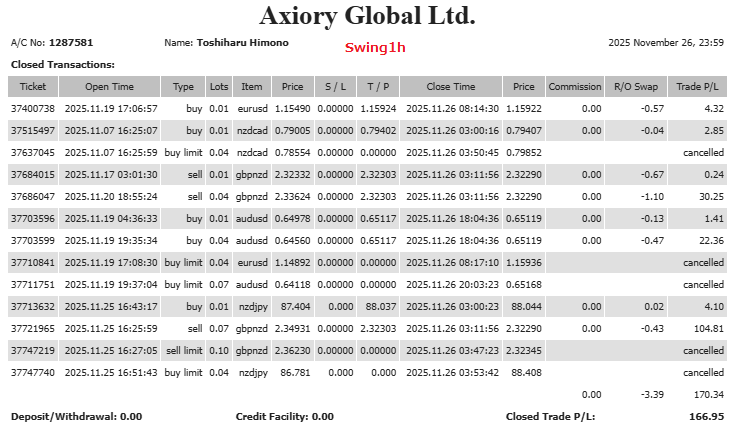Click the R/O Swap column header
The height and width of the screenshot is (427, 730).
(636, 87)
